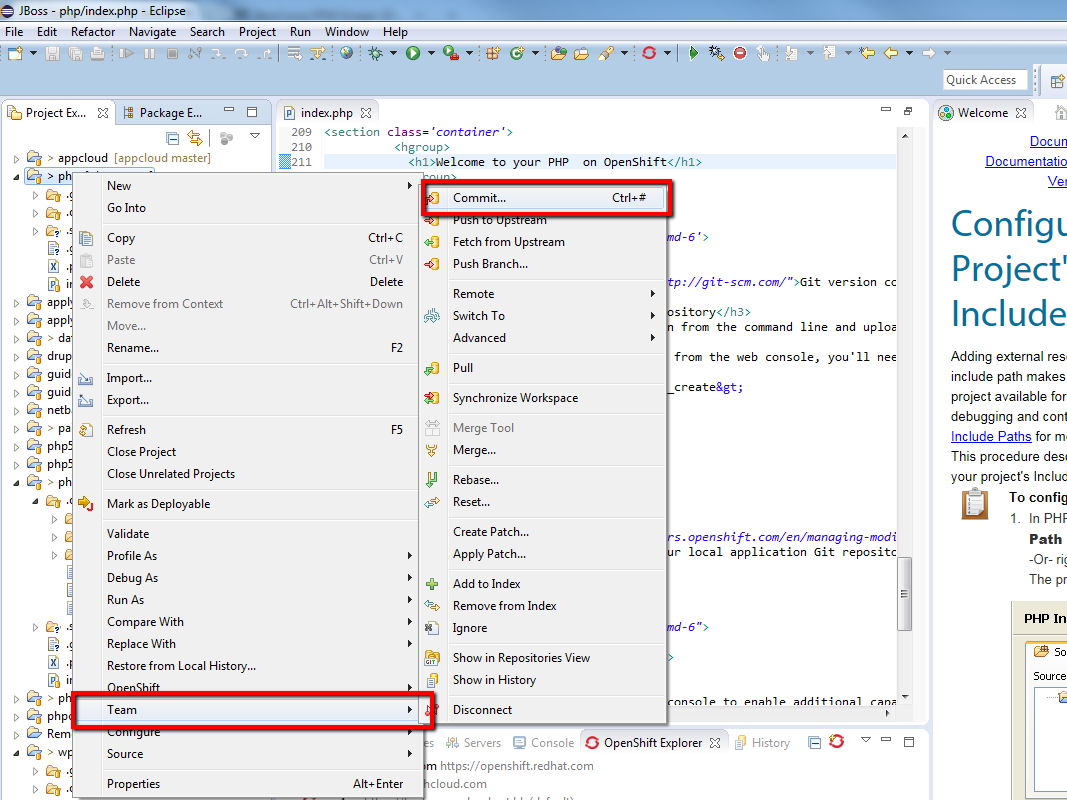Open the Run button dropdown arrow
The height and width of the screenshot is (800, 1067).
(x=431, y=54)
